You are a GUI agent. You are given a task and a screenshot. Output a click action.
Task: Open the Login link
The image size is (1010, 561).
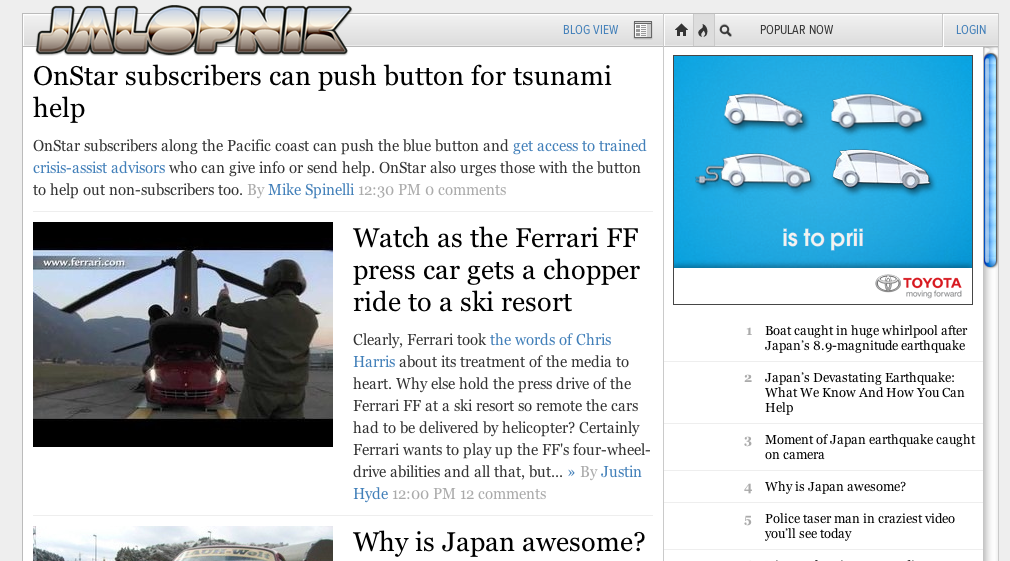coord(970,30)
